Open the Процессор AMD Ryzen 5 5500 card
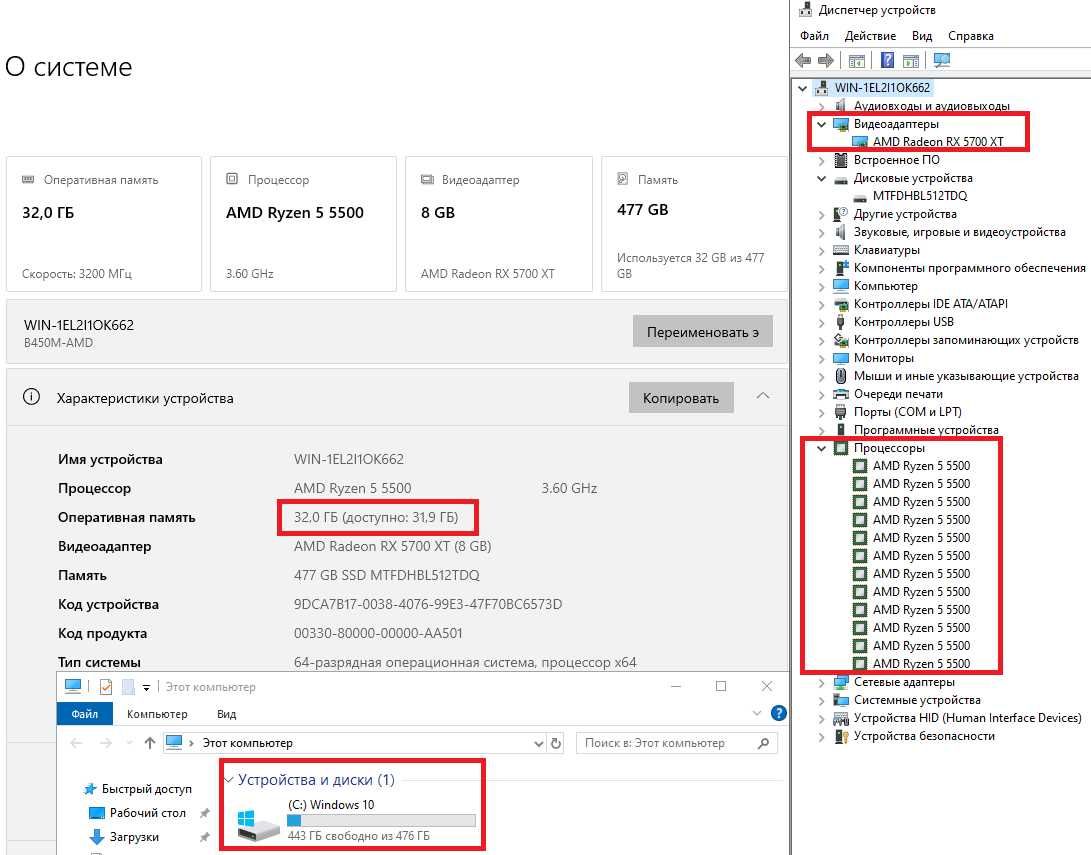 [x=303, y=224]
